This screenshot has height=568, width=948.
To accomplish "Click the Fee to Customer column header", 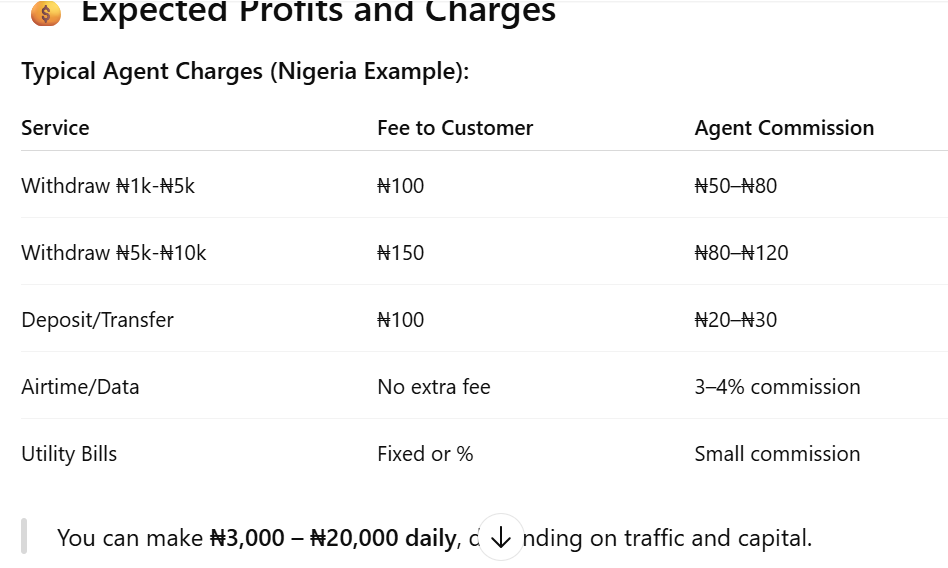I will pyautogui.click(x=455, y=128).
